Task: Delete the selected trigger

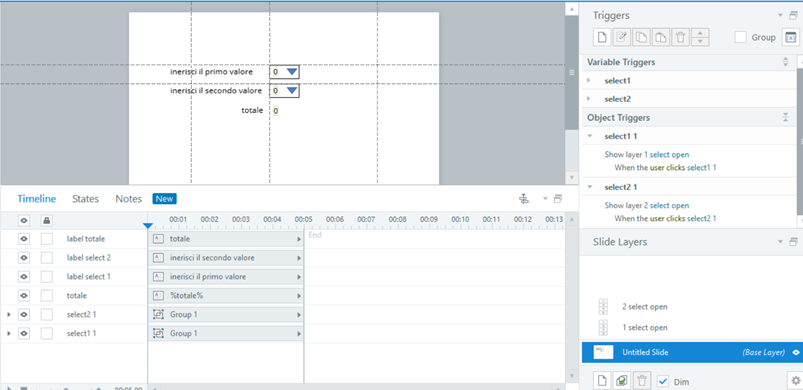Action: click(x=680, y=37)
